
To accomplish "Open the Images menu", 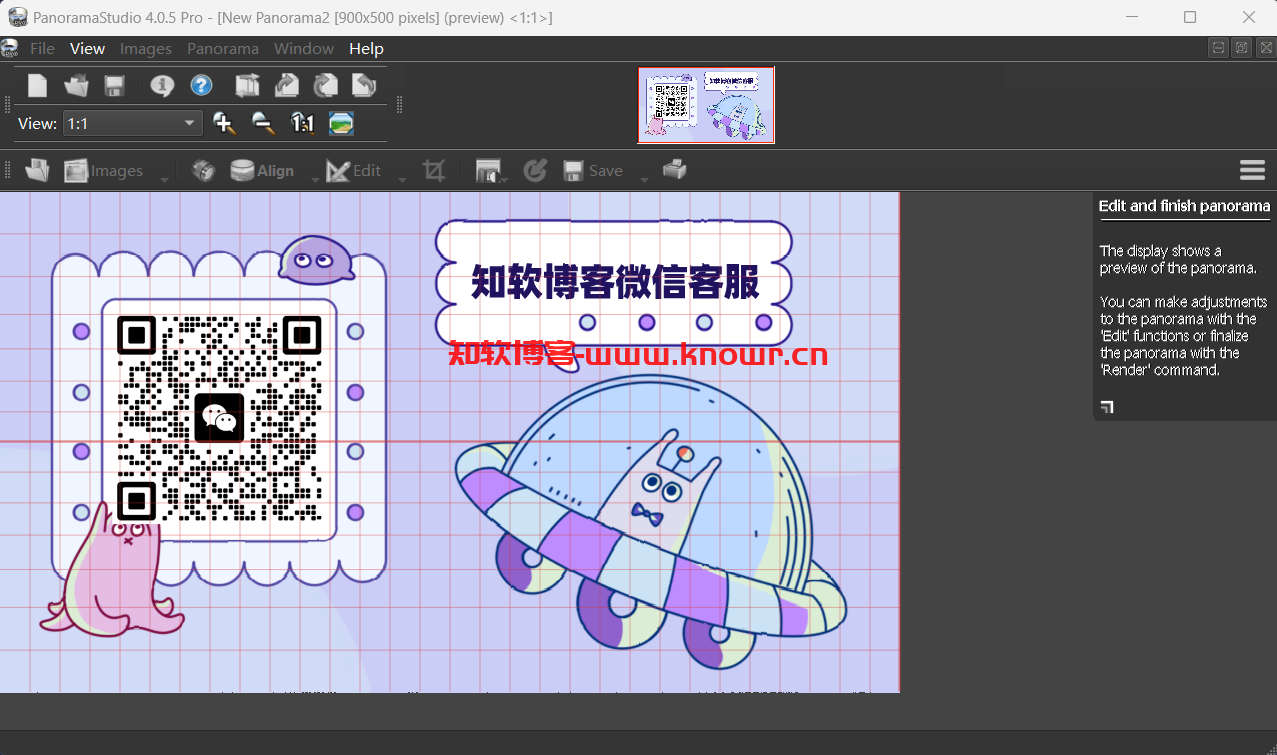I will click(x=146, y=48).
